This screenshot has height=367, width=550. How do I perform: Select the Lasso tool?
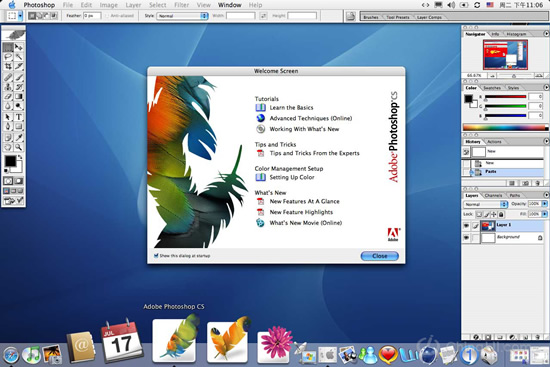8,56
